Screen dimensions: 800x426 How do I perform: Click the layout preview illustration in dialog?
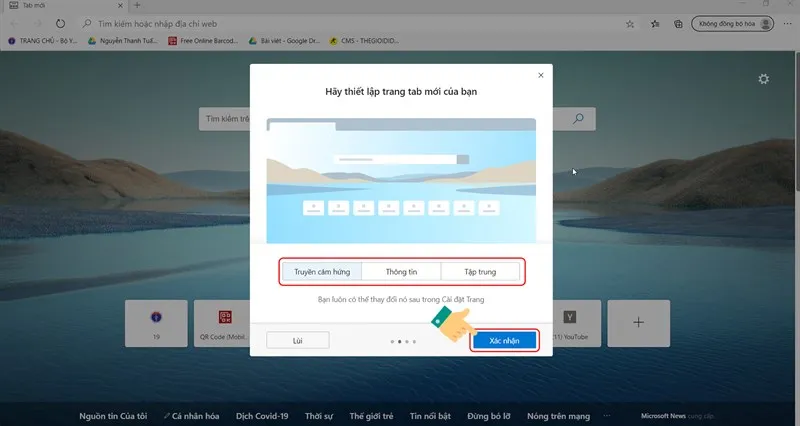point(401,181)
